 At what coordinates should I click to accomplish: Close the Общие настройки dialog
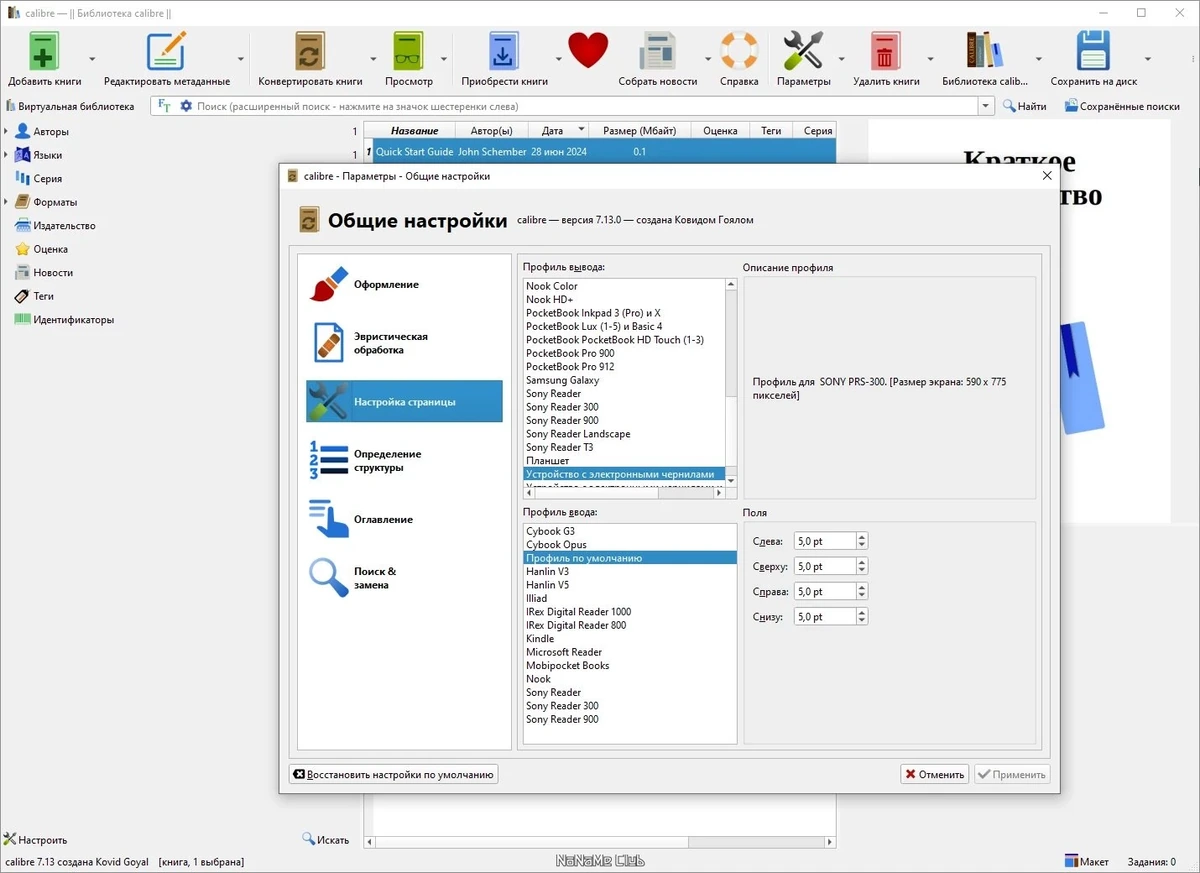1047,176
